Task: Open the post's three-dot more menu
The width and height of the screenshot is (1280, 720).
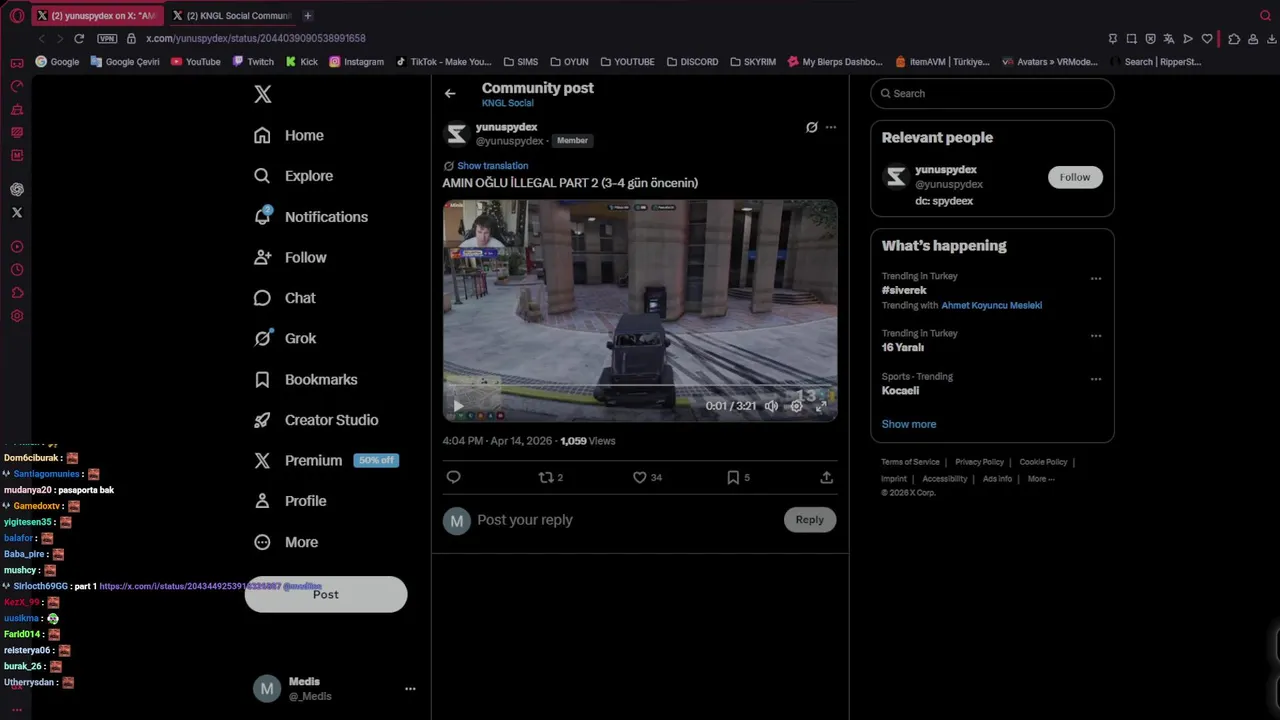Action: click(830, 127)
